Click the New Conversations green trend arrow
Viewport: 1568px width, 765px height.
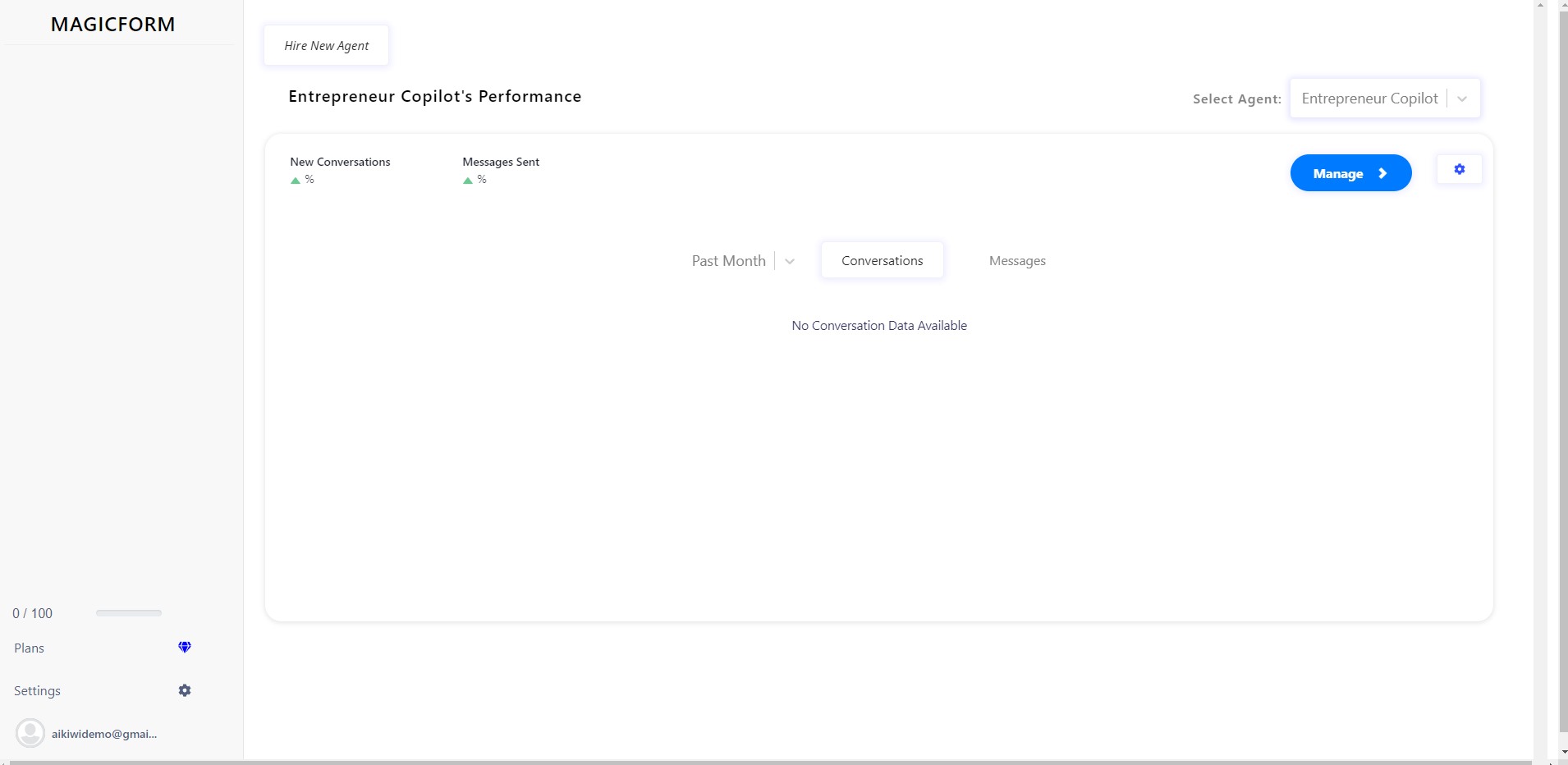coord(296,181)
